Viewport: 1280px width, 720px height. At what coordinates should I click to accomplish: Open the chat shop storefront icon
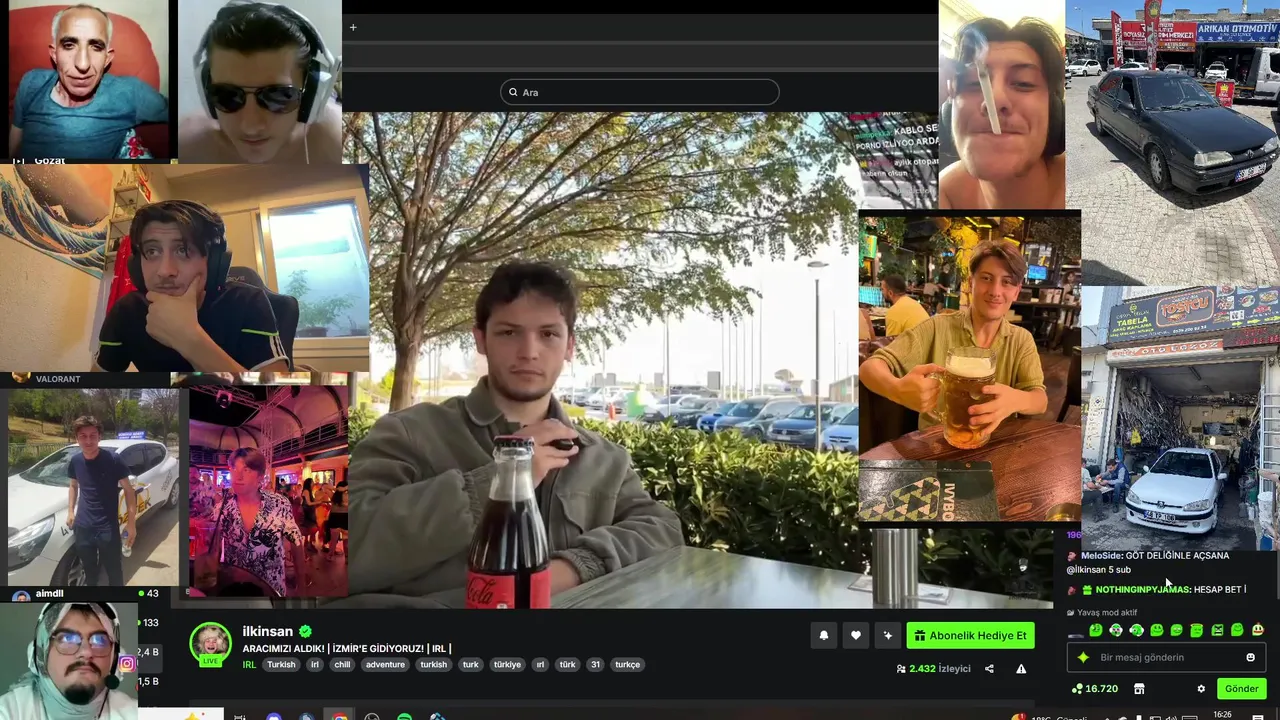(x=1139, y=689)
